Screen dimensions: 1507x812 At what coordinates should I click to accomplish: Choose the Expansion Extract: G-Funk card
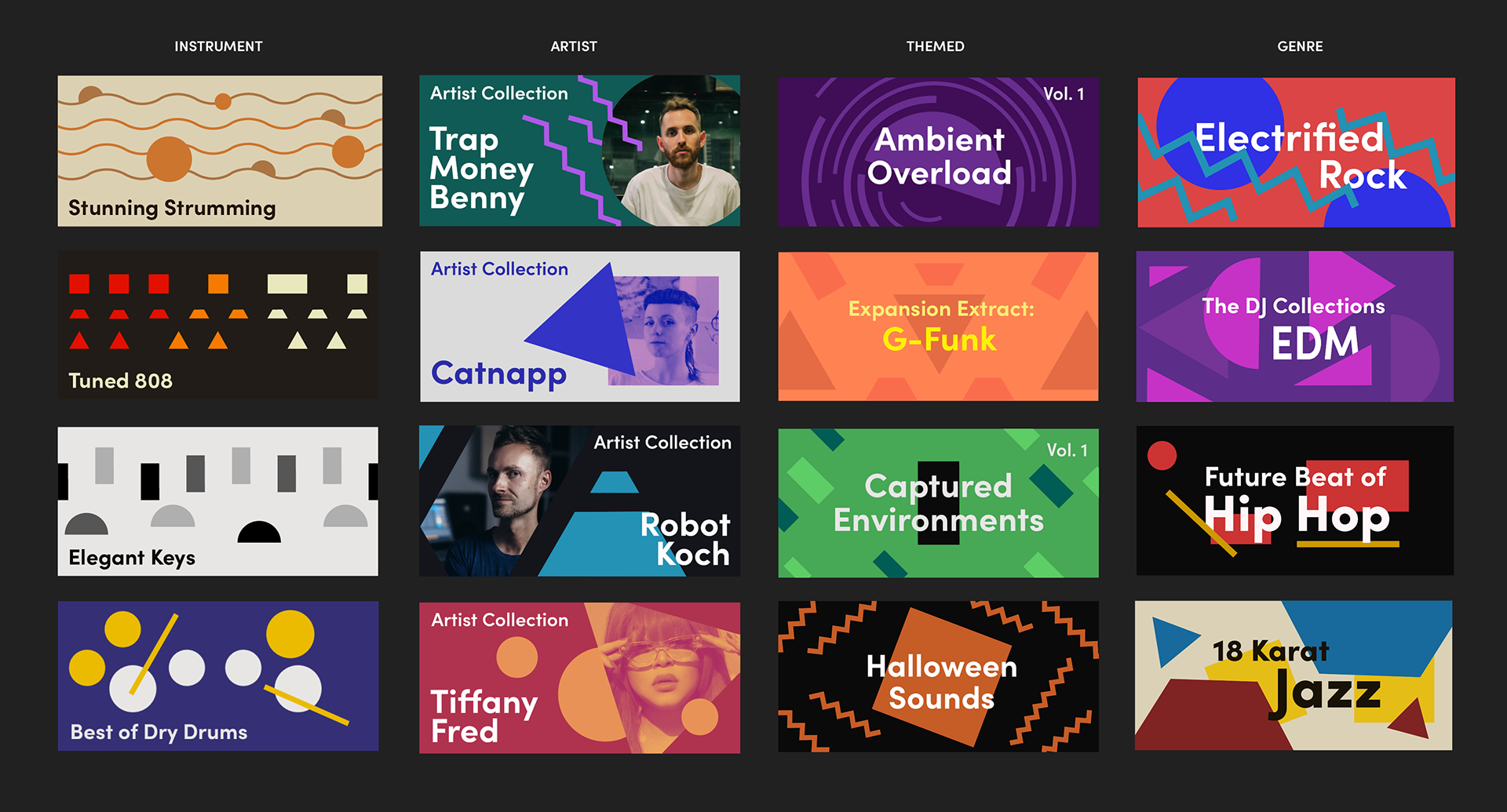click(x=938, y=326)
